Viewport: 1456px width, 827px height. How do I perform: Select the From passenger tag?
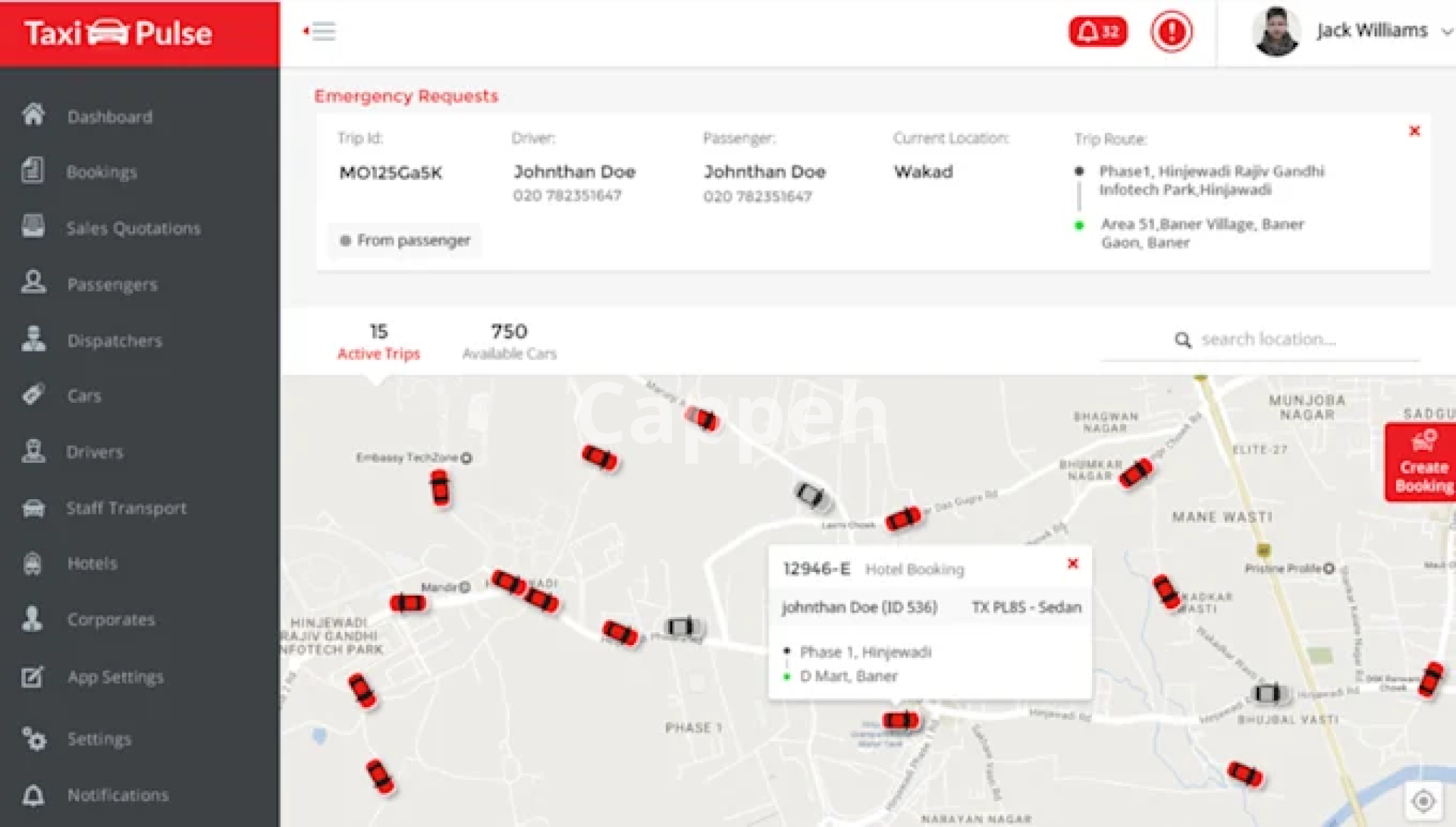coord(405,241)
